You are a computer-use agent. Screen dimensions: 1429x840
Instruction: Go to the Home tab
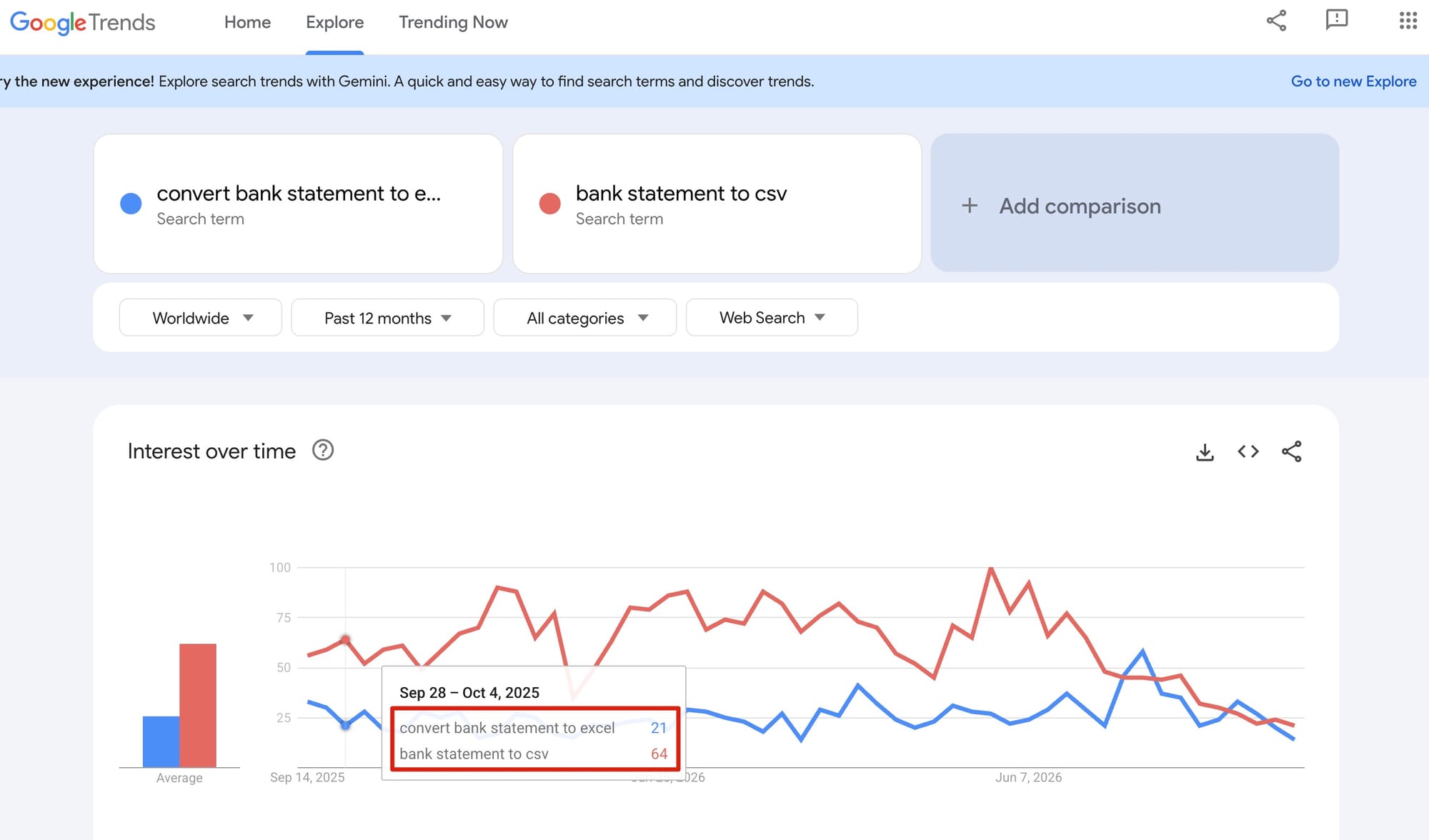pos(247,22)
